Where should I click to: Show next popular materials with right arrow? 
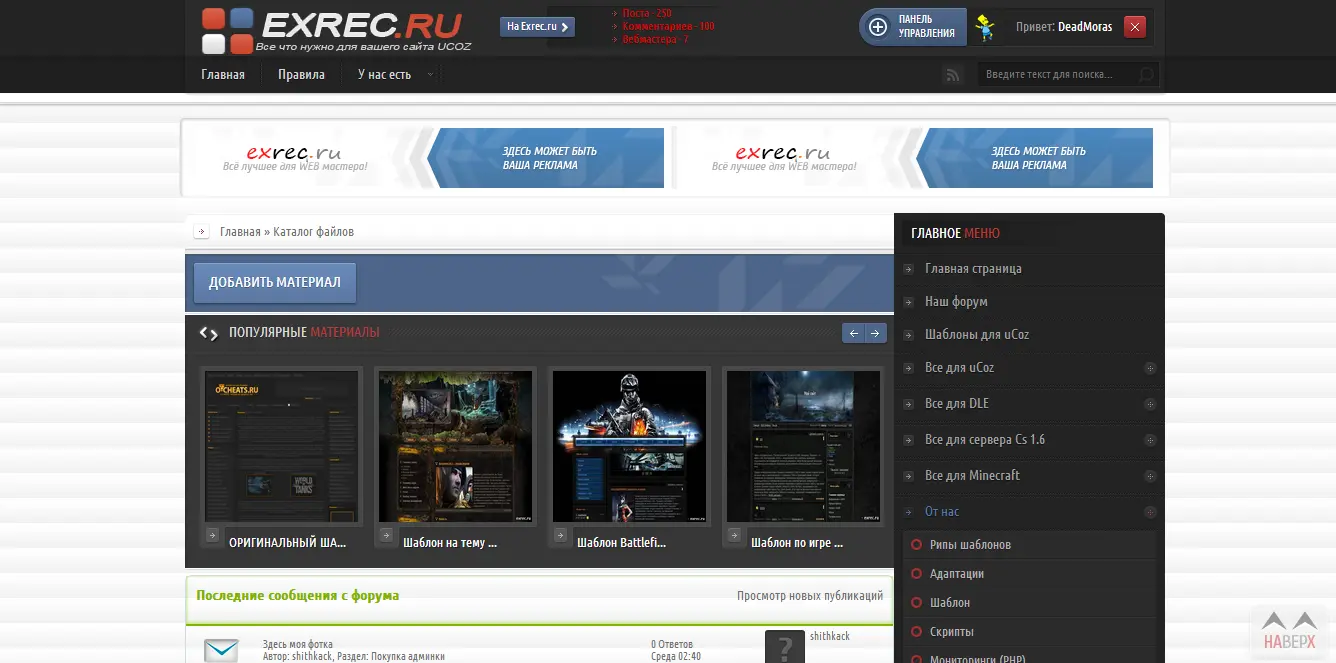pyautogui.click(x=875, y=333)
